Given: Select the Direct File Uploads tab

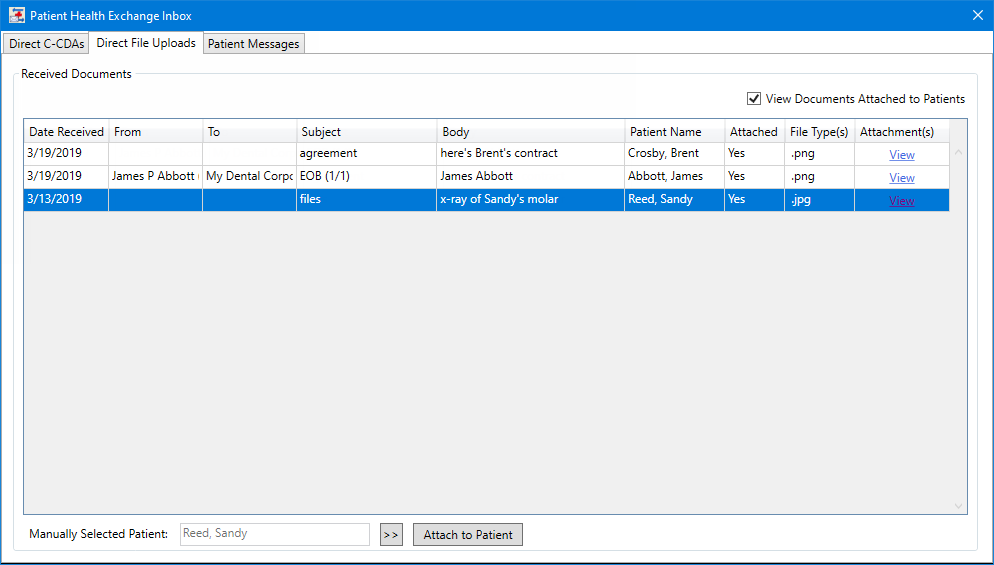Looking at the screenshot, I should pos(146,43).
